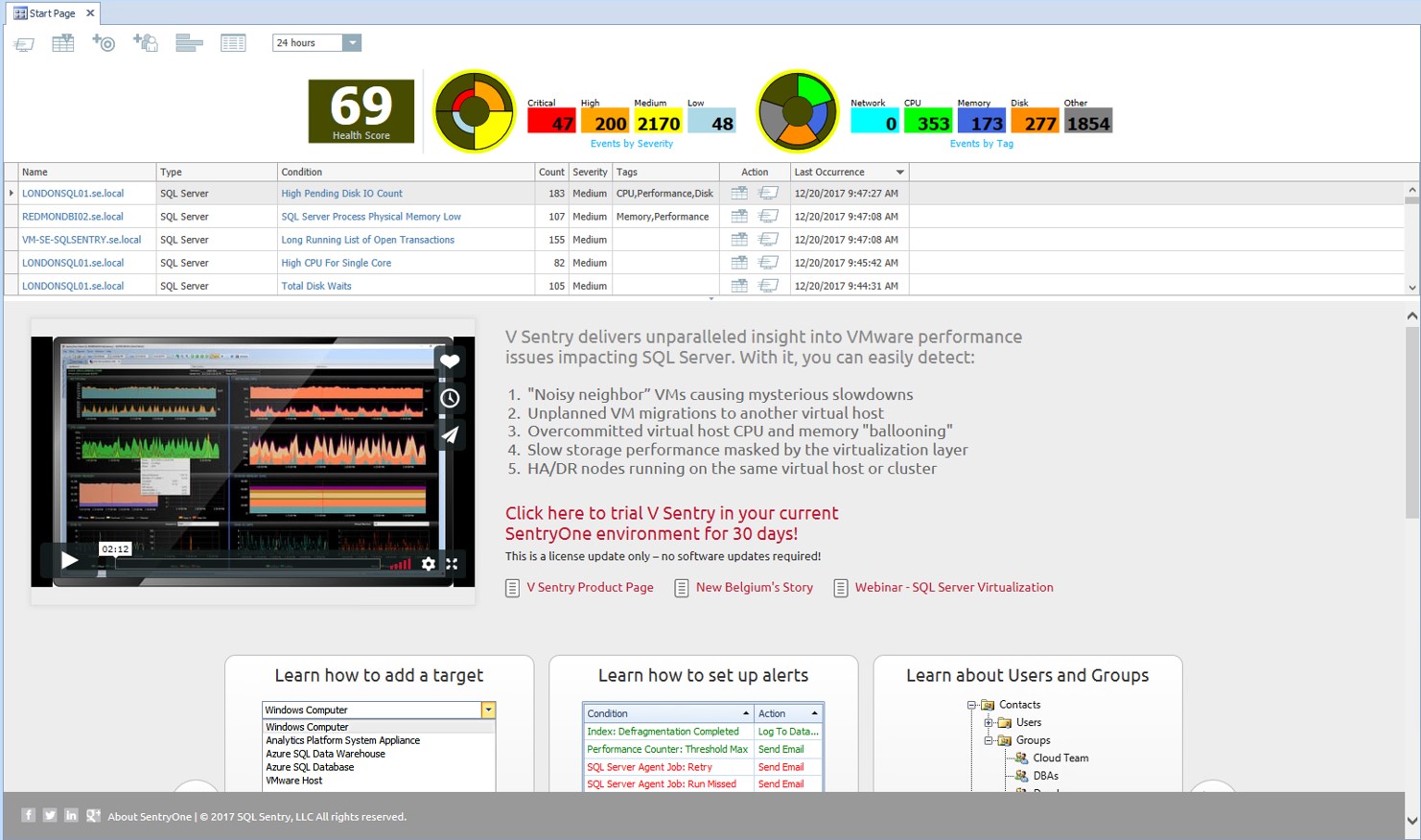Click jump-to action icon in VM-SE-SQLSENTRY row
Image resolution: width=1421 pixels, height=840 pixels.
pyautogui.click(x=768, y=239)
